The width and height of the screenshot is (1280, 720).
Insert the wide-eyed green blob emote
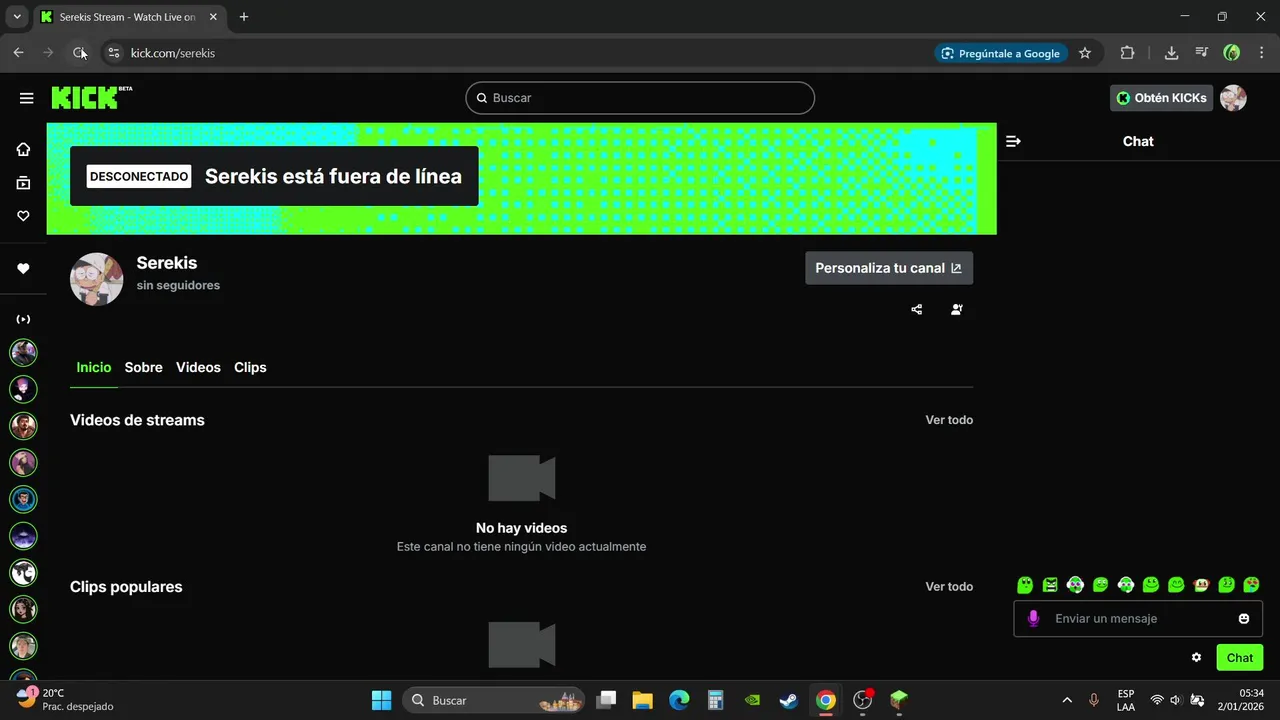point(1025,585)
